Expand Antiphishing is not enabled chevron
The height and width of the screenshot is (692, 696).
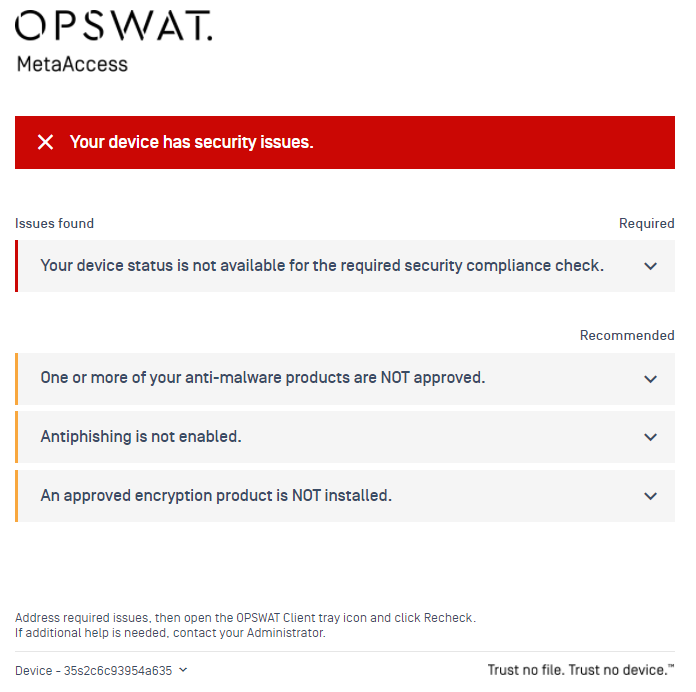tap(650, 437)
